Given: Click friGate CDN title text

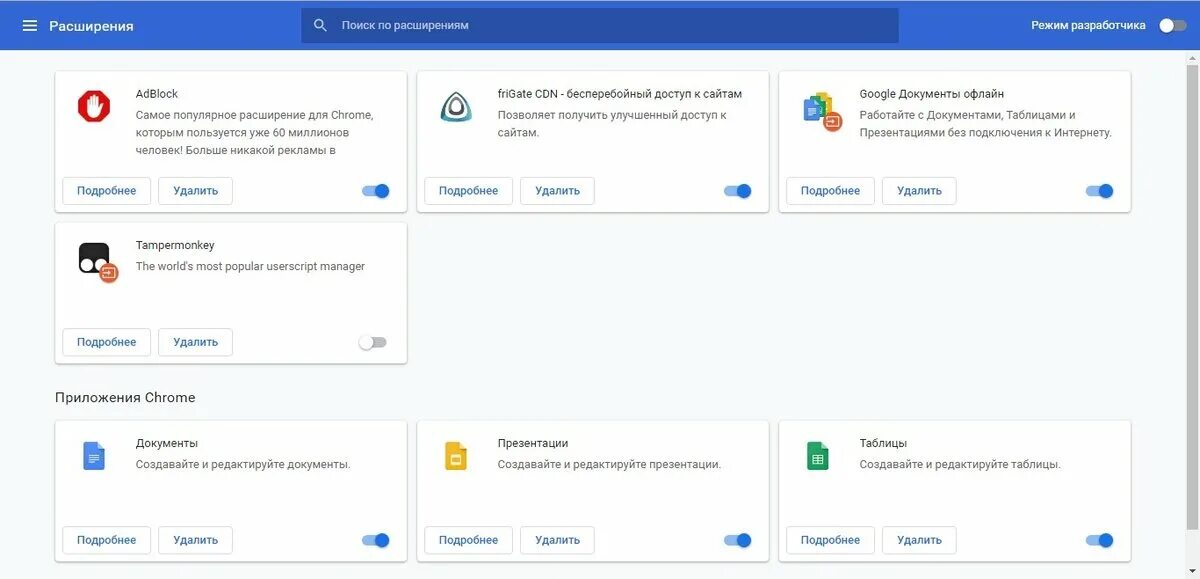Looking at the screenshot, I should 620,94.
